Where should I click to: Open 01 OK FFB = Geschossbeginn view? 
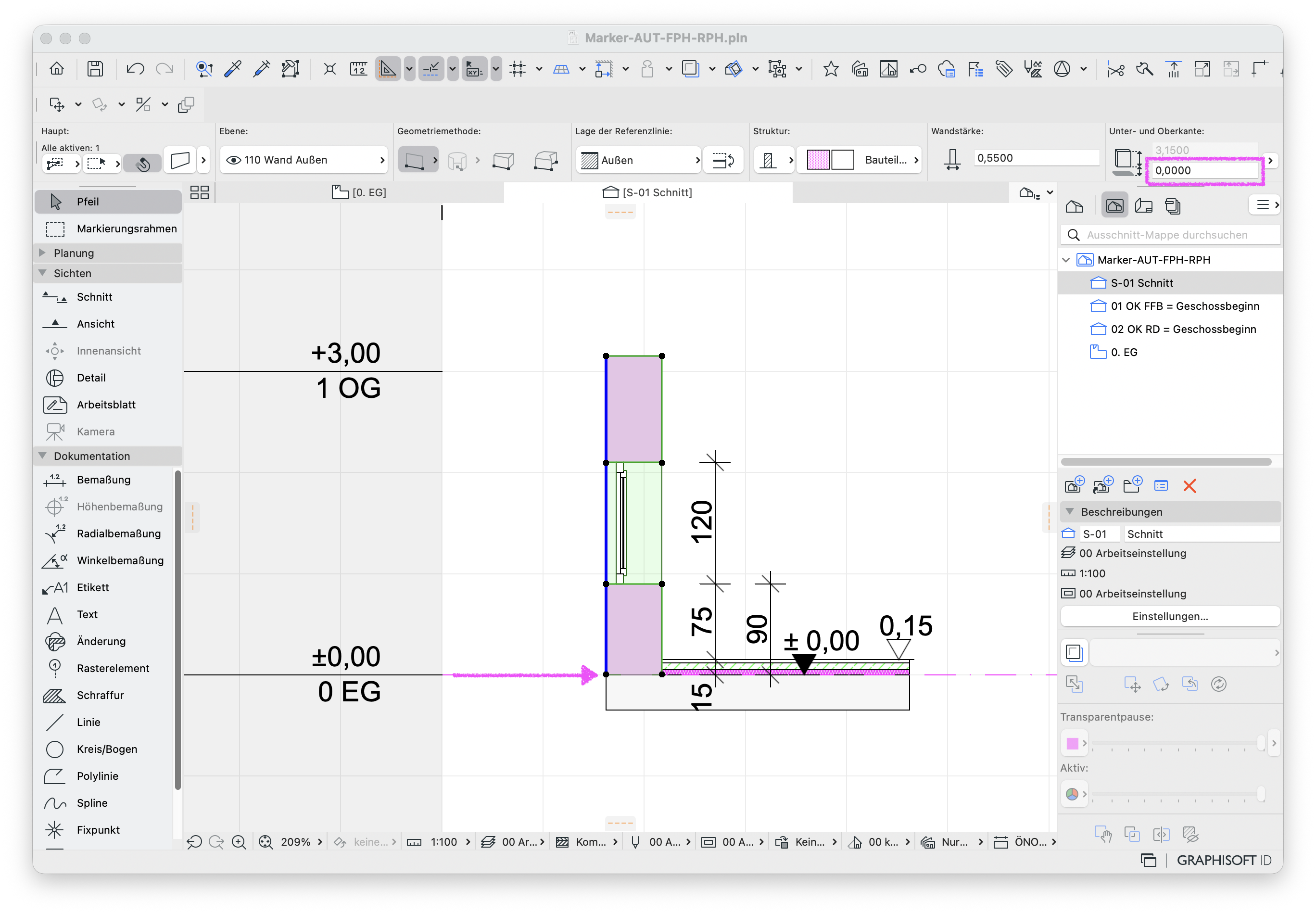(x=1184, y=306)
